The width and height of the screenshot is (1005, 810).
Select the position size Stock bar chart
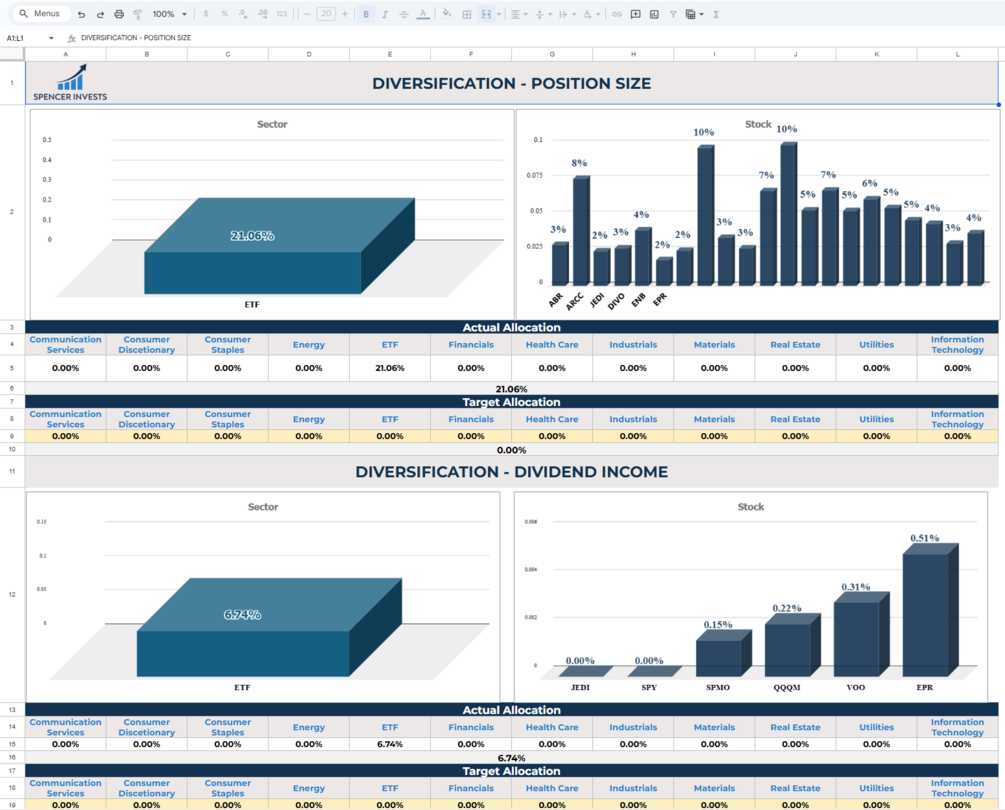758,214
